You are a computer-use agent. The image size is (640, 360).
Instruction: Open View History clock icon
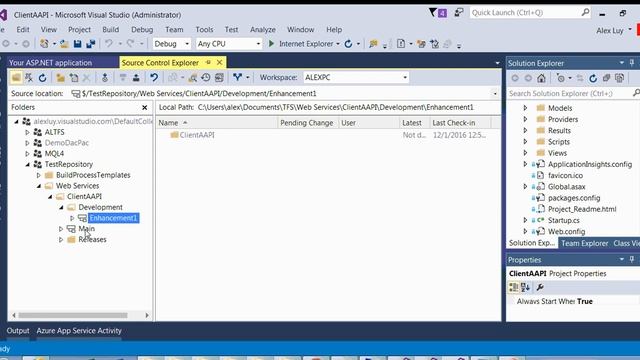tap(206, 78)
